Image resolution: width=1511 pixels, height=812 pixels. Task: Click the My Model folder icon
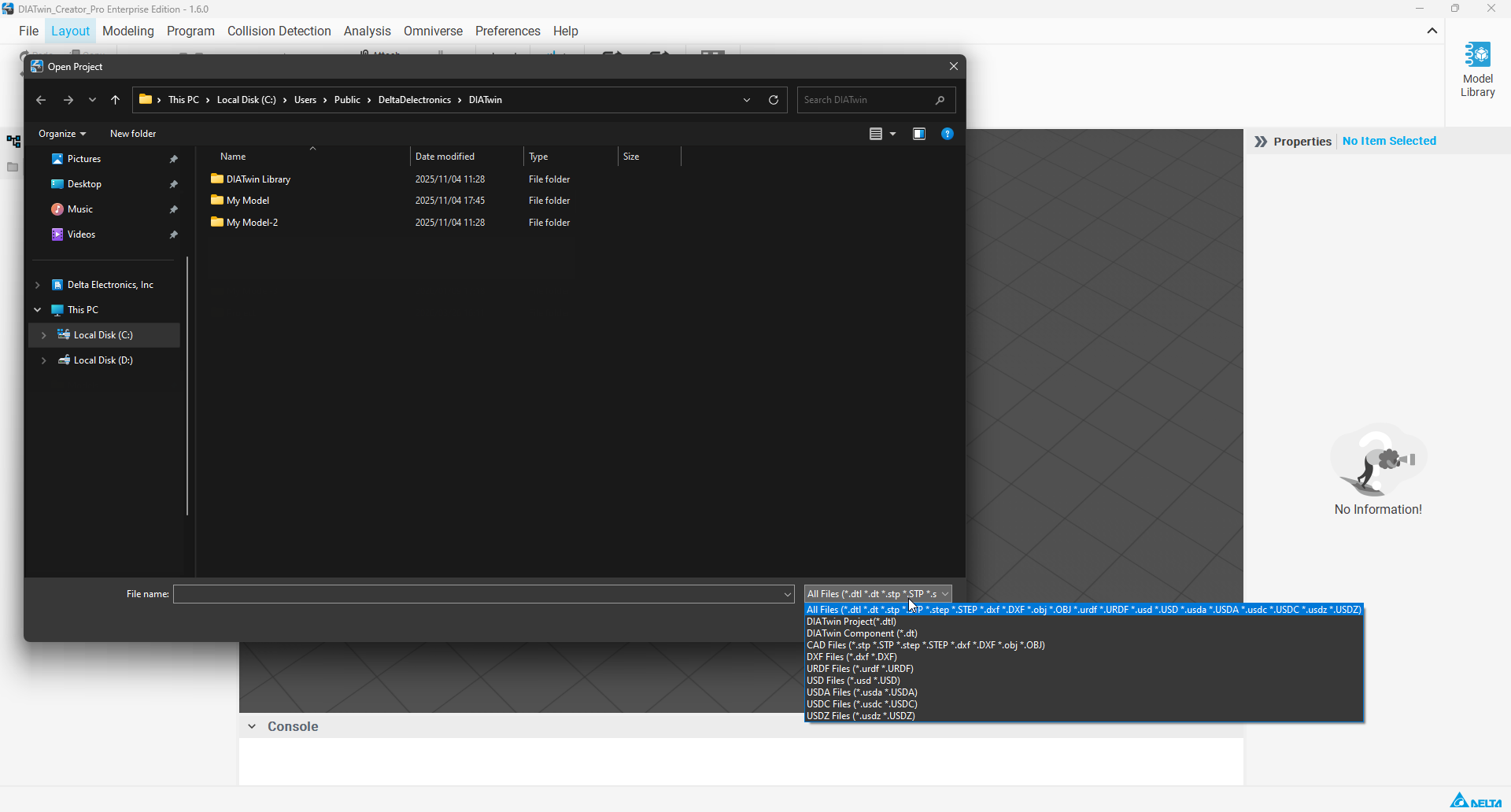click(217, 200)
